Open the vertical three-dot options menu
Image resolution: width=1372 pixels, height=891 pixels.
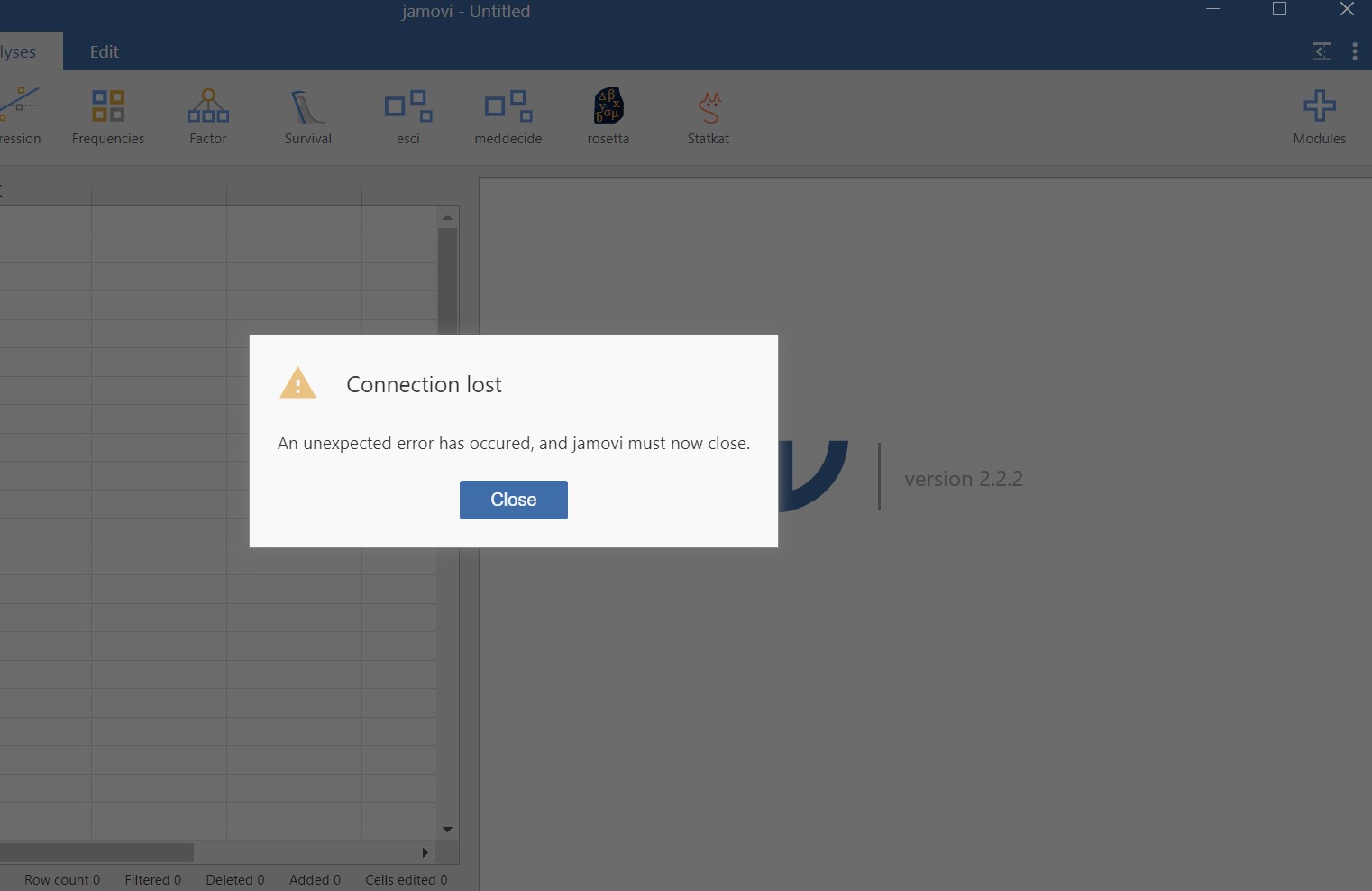pyautogui.click(x=1355, y=51)
